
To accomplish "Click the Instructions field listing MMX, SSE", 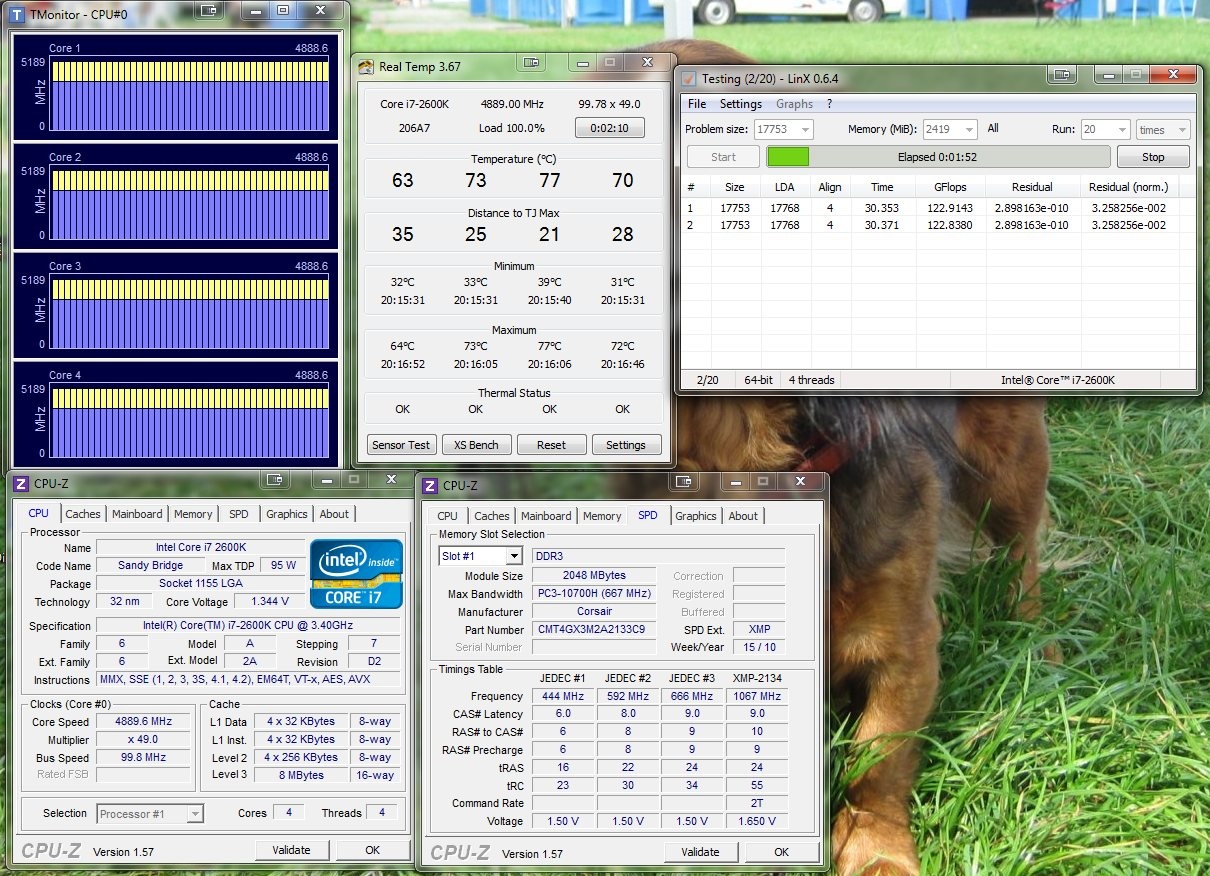I will [x=249, y=680].
